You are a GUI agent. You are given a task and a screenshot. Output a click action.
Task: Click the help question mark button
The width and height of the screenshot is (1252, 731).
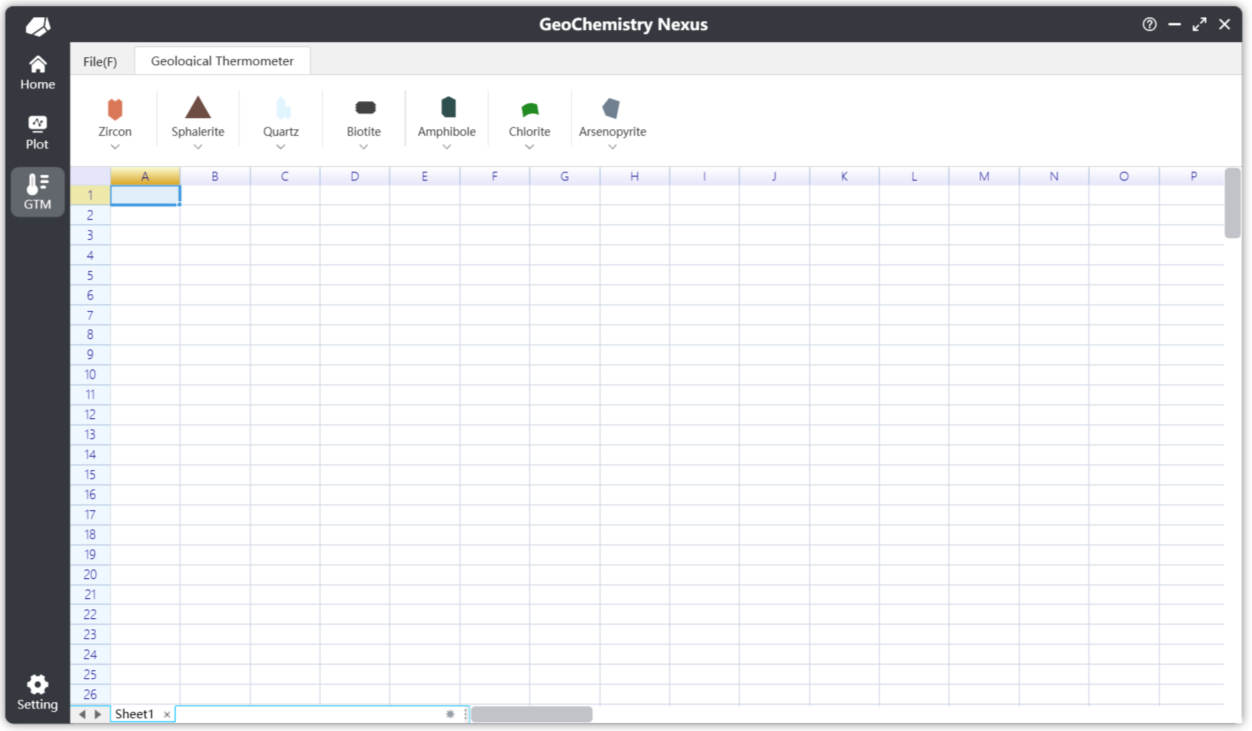tap(1149, 25)
